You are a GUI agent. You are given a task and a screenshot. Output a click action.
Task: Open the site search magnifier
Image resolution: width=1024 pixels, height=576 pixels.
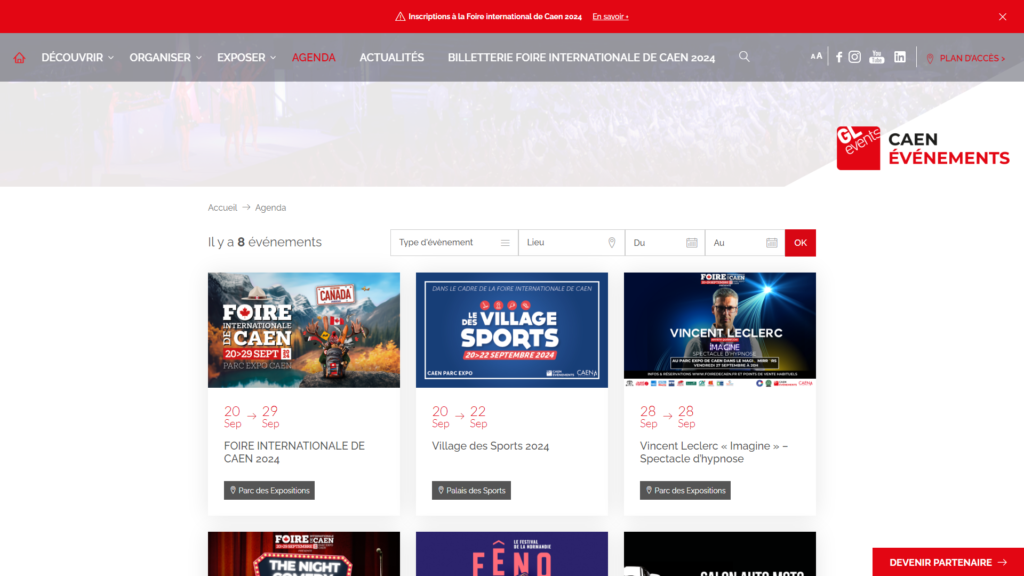pyautogui.click(x=744, y=57)
